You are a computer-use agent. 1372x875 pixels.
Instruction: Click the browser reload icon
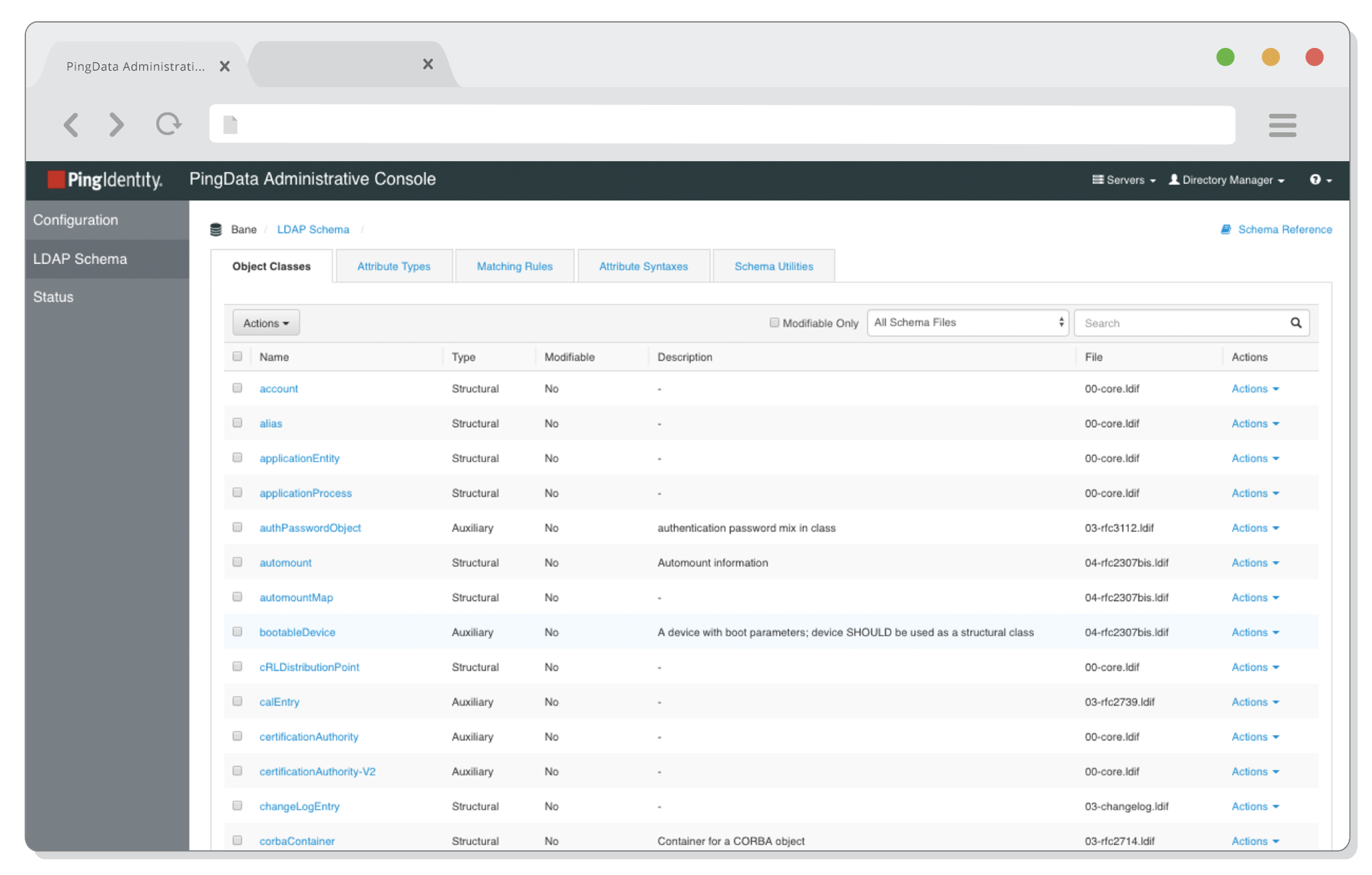(168, 124)
